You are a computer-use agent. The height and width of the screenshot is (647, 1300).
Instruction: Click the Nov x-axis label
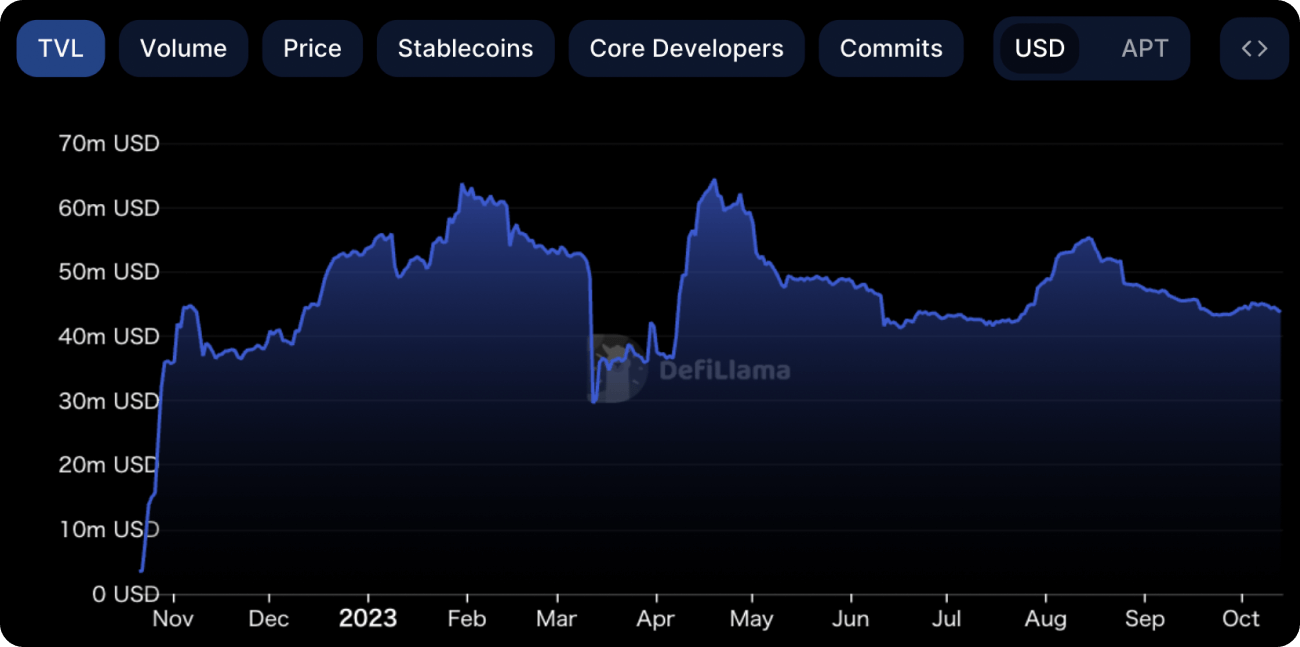172,619
